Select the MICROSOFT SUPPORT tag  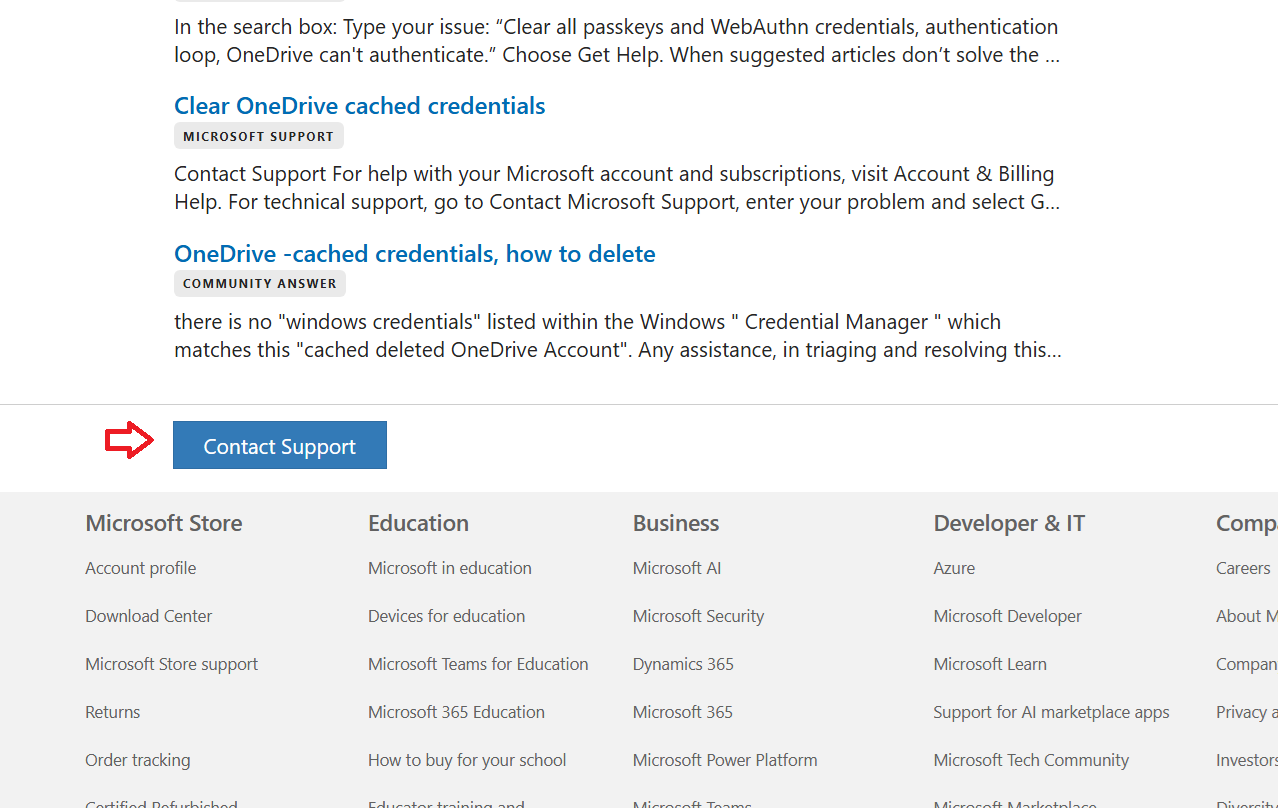pyautogui.click(x=259, y=136)
